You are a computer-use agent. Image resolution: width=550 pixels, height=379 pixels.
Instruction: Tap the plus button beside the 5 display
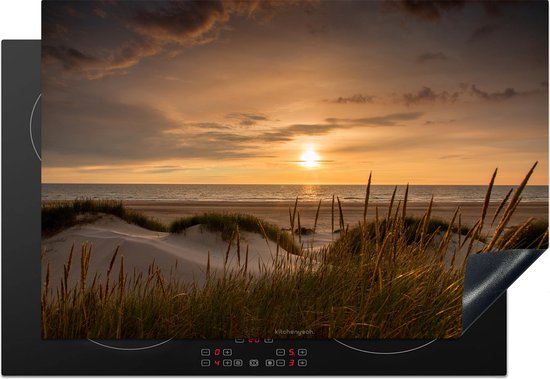tap(302, 352)
